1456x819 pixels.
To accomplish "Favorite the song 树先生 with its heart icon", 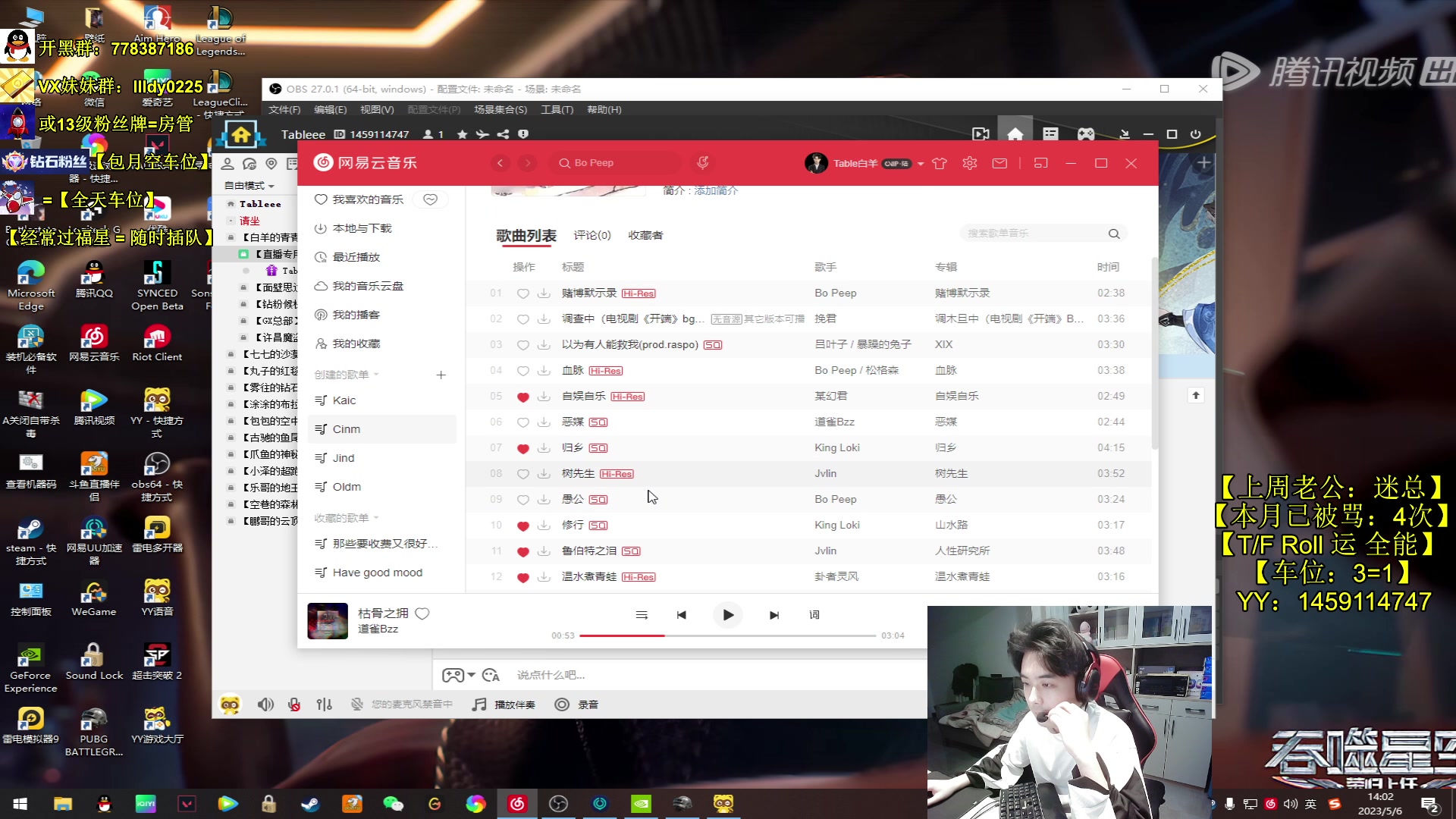I will pos(523,473).
